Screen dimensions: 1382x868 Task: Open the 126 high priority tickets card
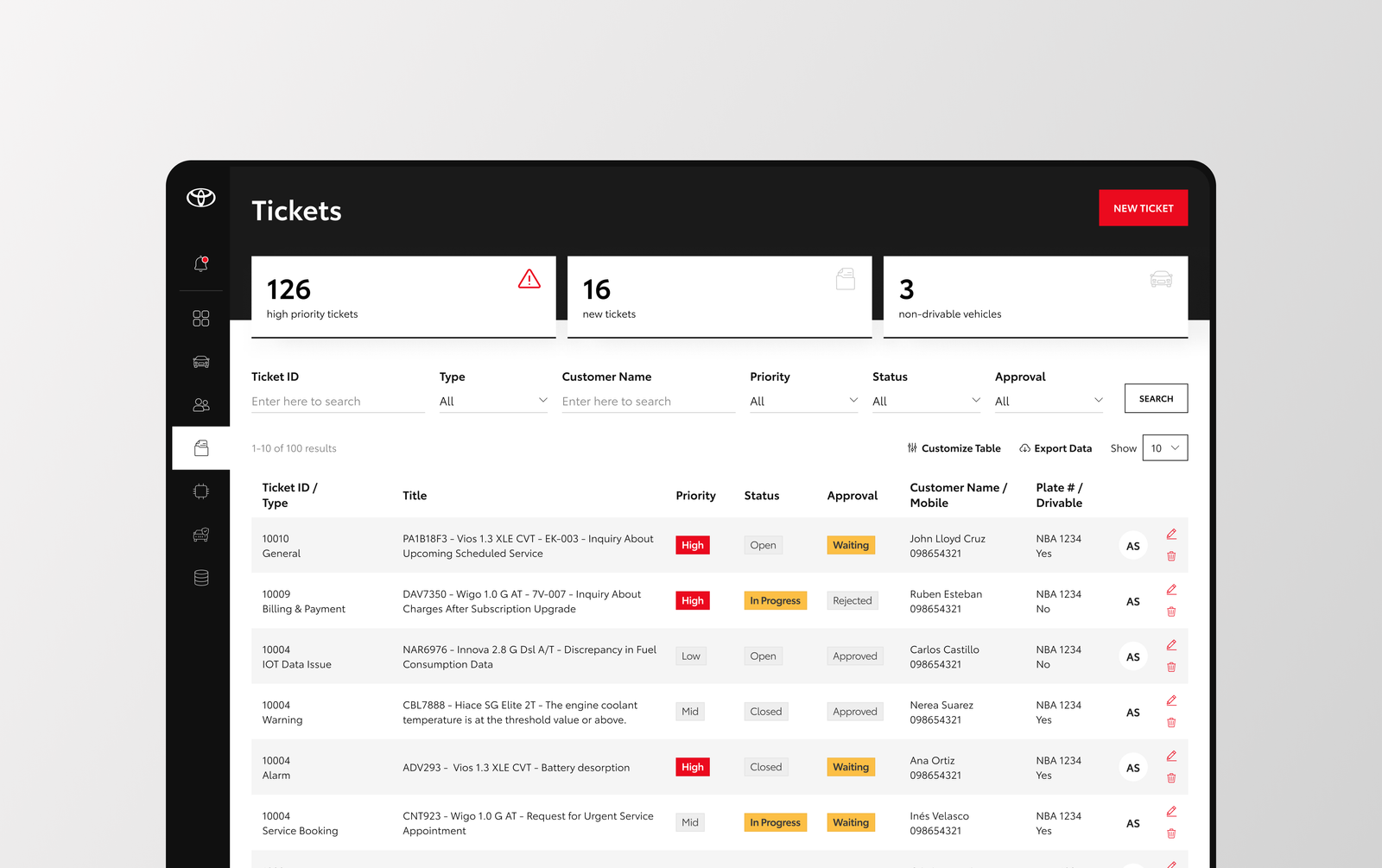click(403, 296)
